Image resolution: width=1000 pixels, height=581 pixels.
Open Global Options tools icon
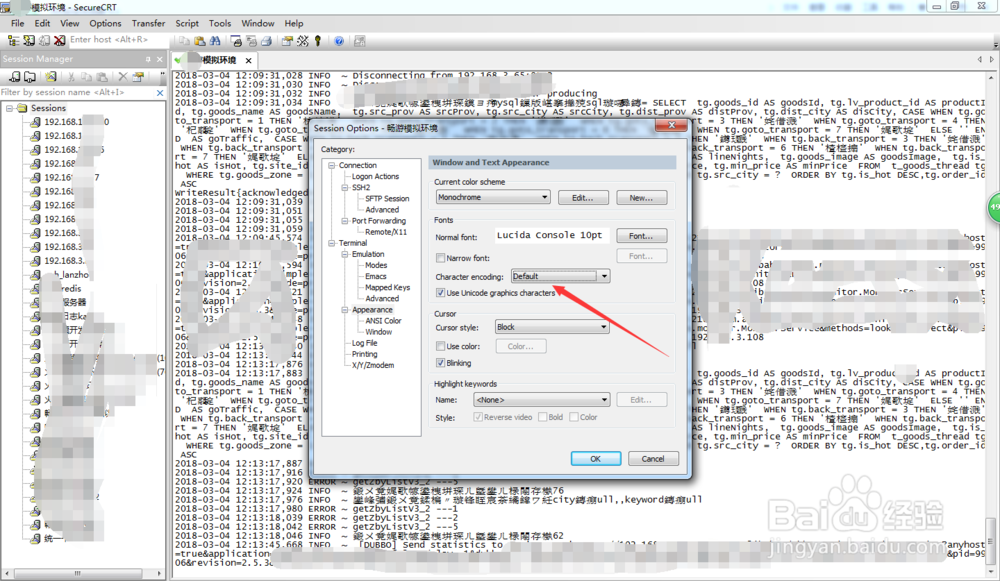[x=303, y=41]
